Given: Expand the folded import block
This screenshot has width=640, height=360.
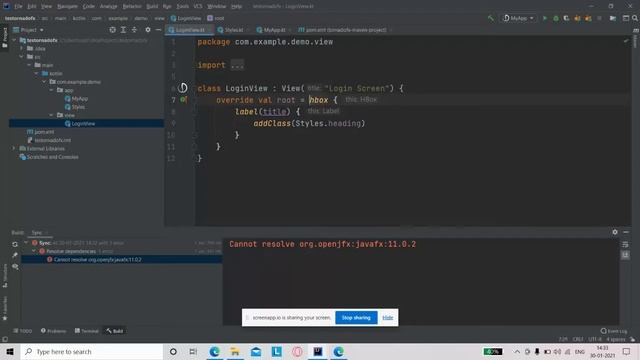Looking at the screenshot, I should pyautogui.click(x=237, y=65).
